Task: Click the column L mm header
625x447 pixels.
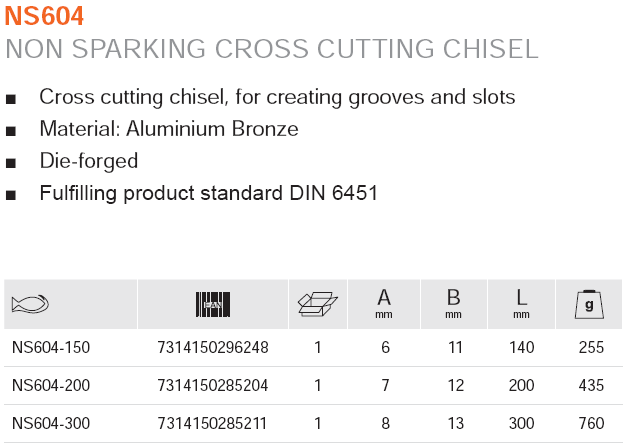Action: coord(521,302)
